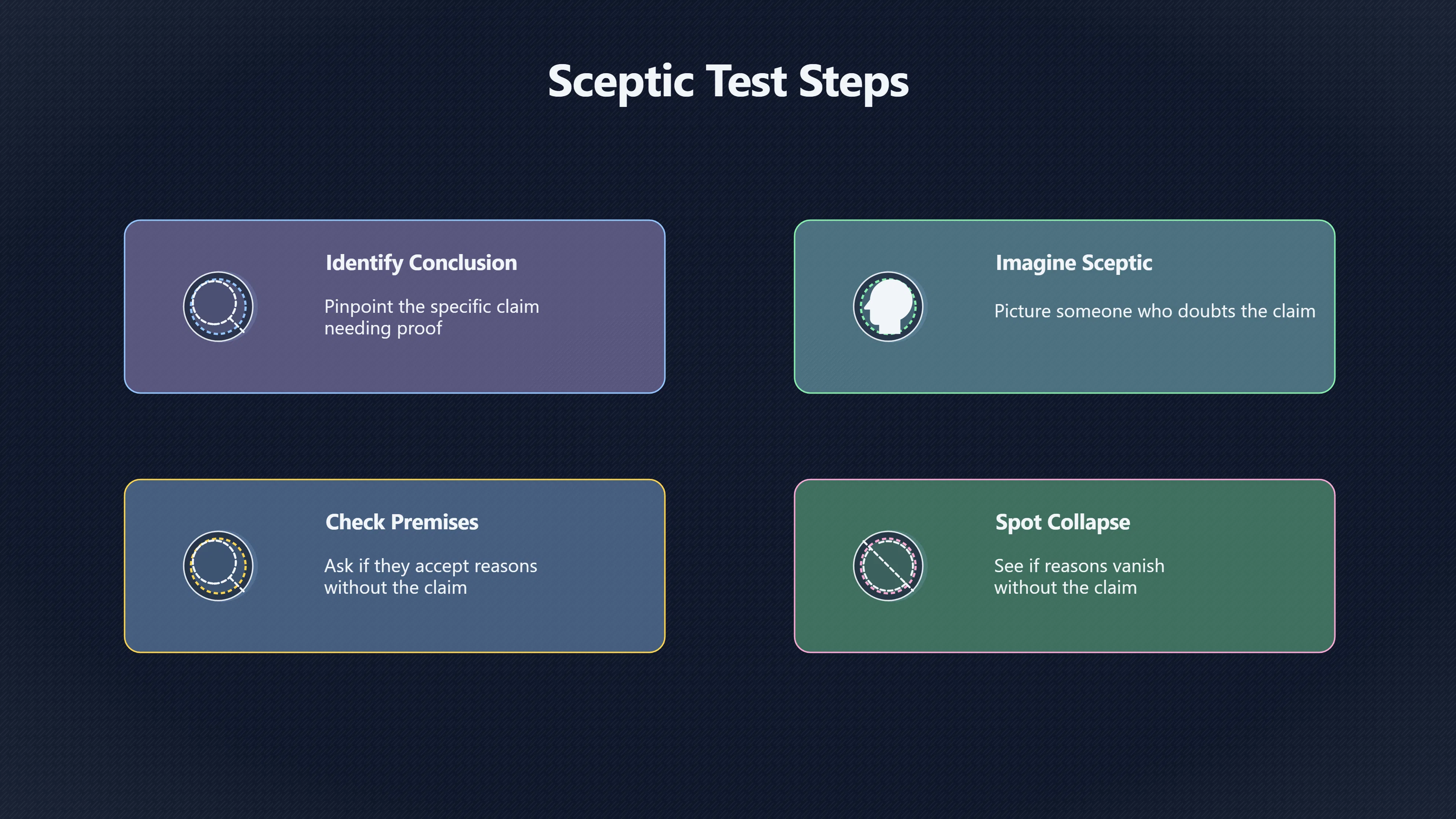Select the Check Premises heading
Viewport: 1456px width, 819px height.
[x=402, y=522]
